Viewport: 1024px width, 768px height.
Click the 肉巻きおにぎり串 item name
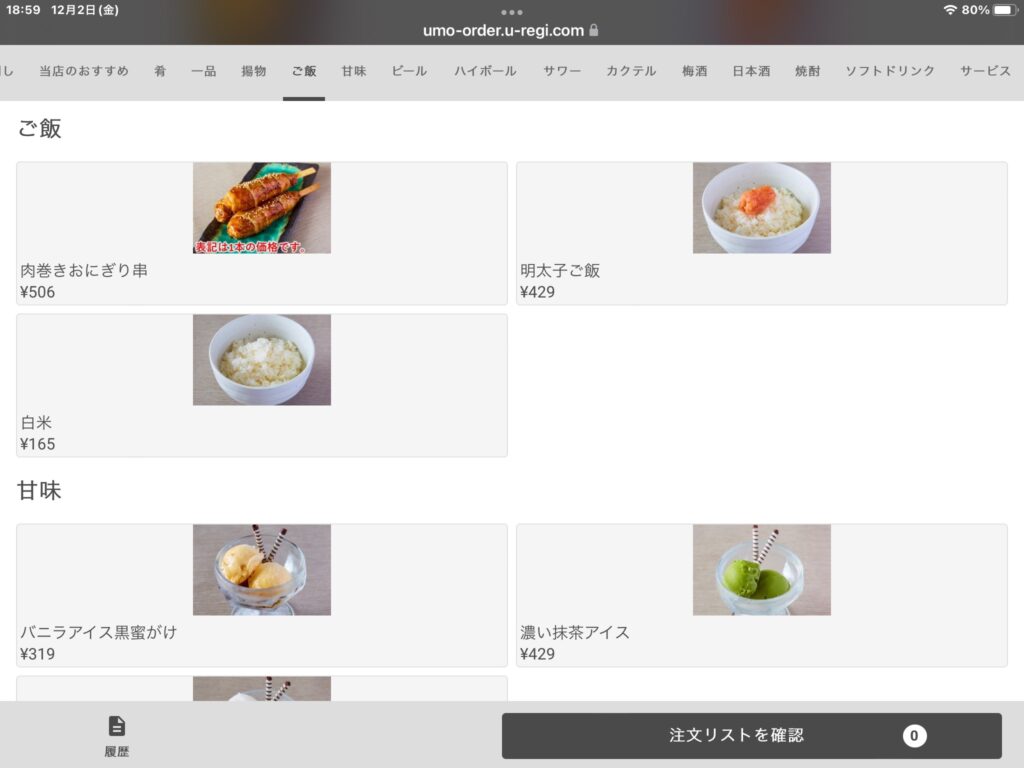[x=84, y=270]
